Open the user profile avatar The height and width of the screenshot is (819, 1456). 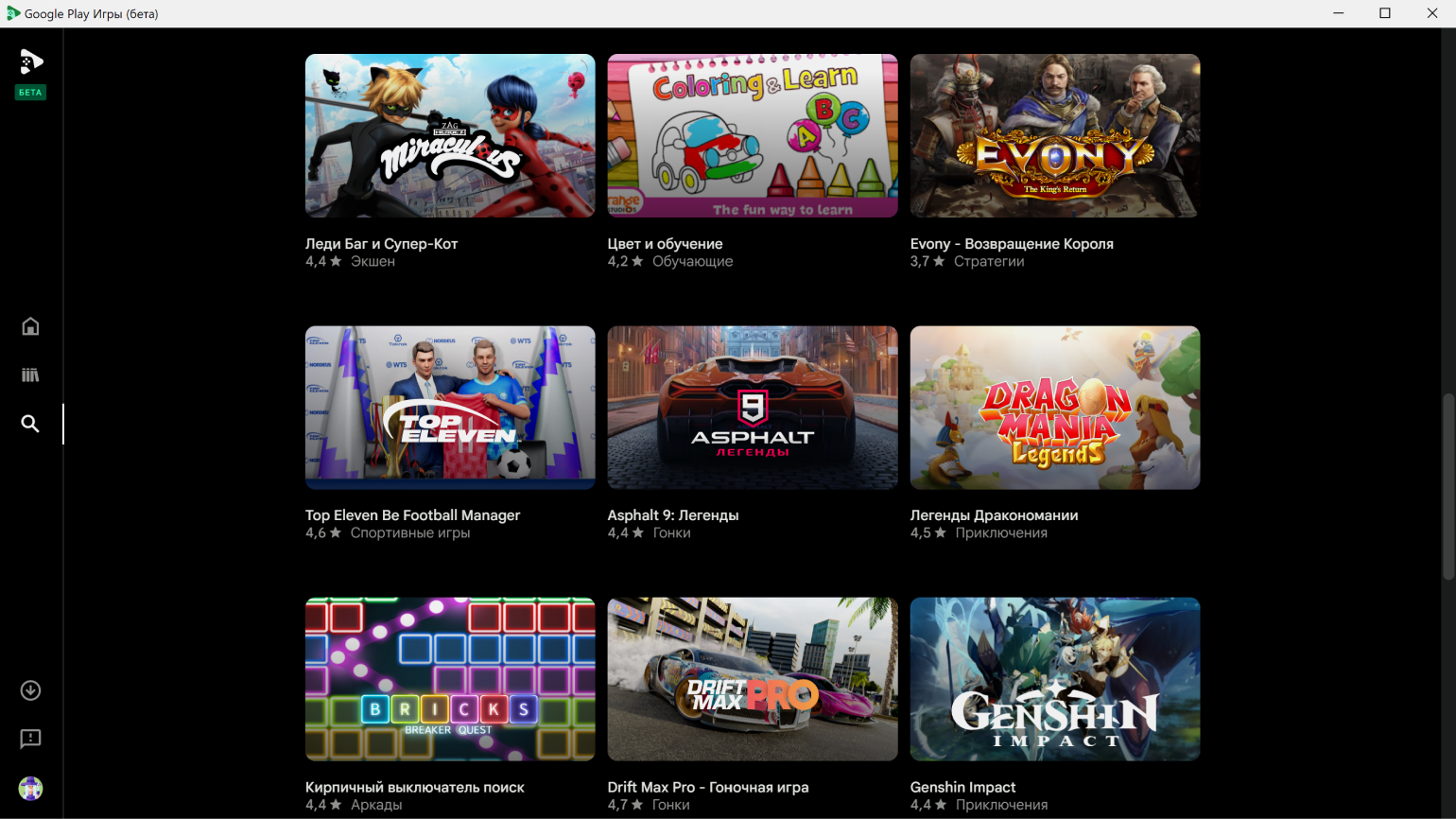[30, 789]
